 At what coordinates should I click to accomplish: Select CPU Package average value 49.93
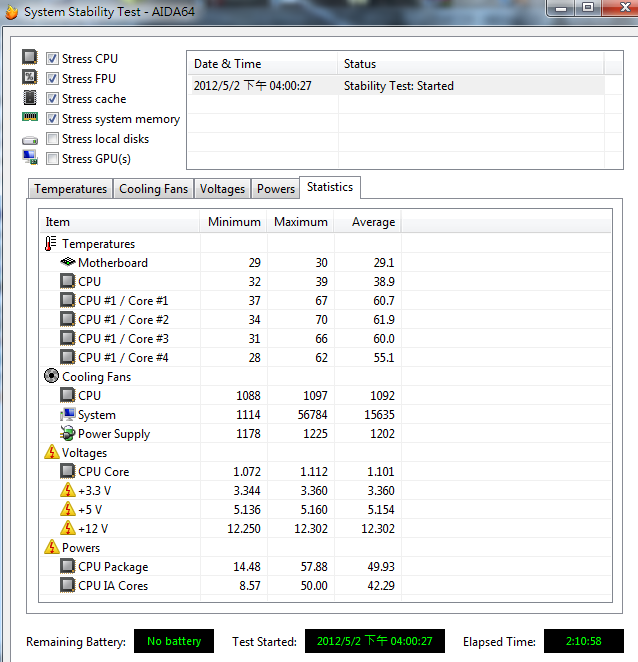[381, 567]
